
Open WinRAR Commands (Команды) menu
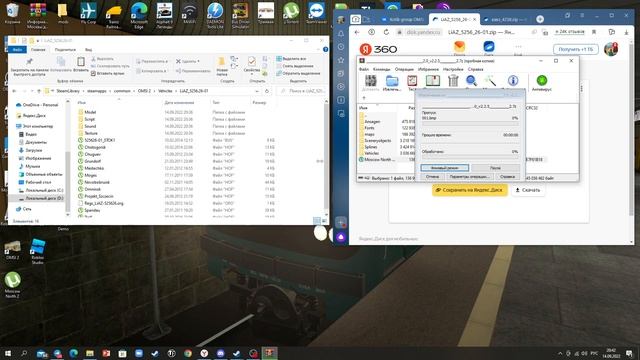tap(381, 69)
